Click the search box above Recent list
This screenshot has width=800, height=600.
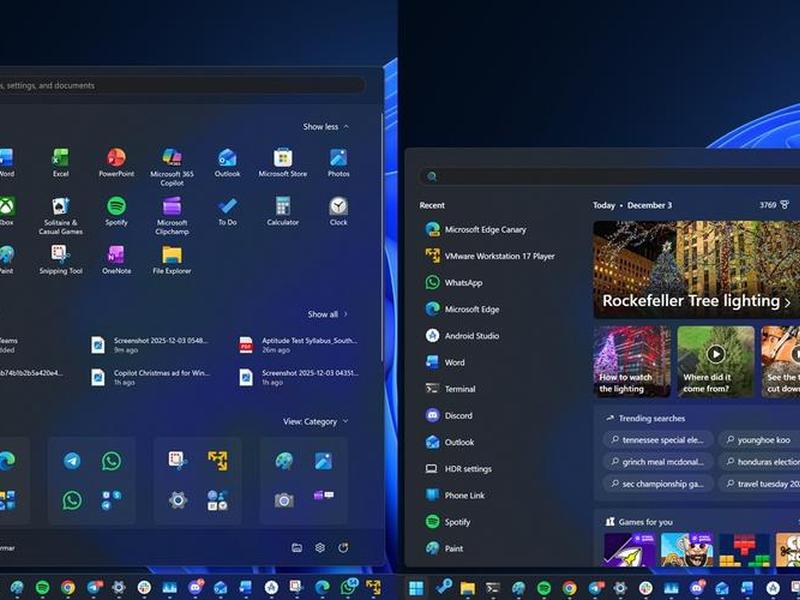tap(610, 177)
